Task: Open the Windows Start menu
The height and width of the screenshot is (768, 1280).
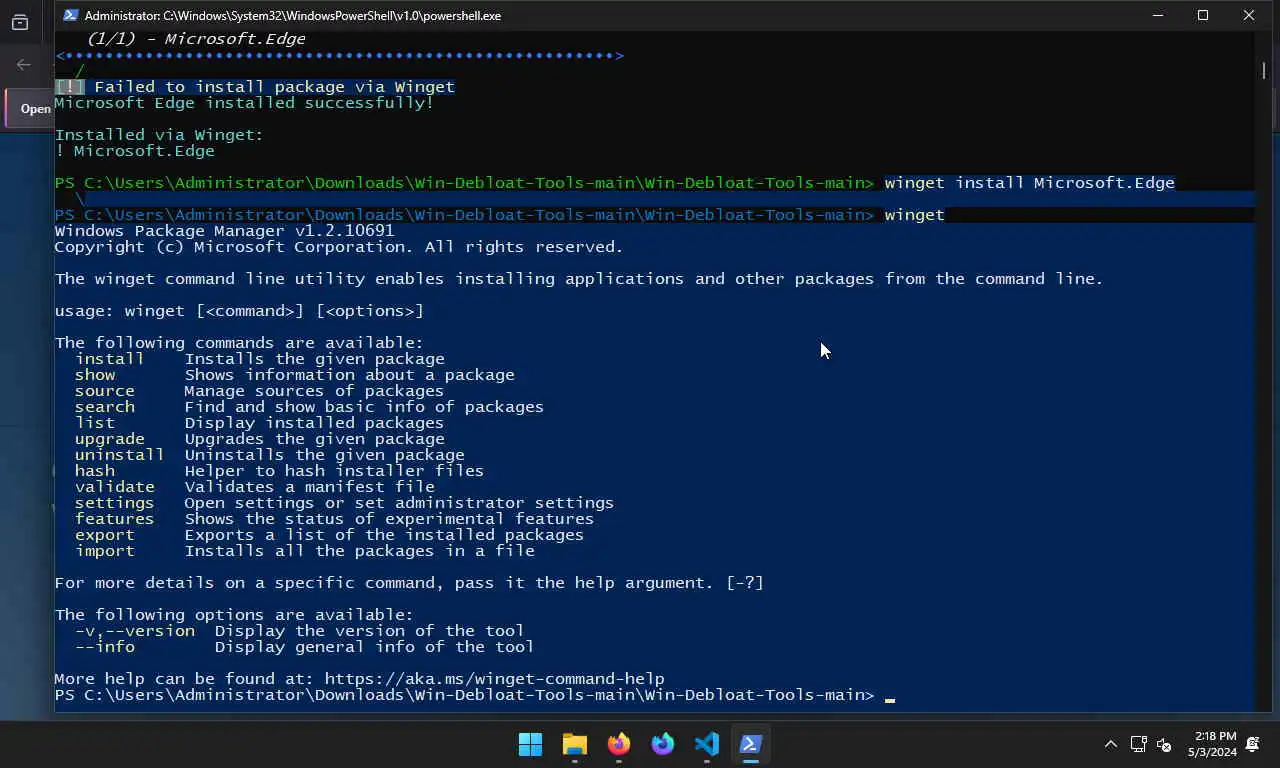Action: 530,744
